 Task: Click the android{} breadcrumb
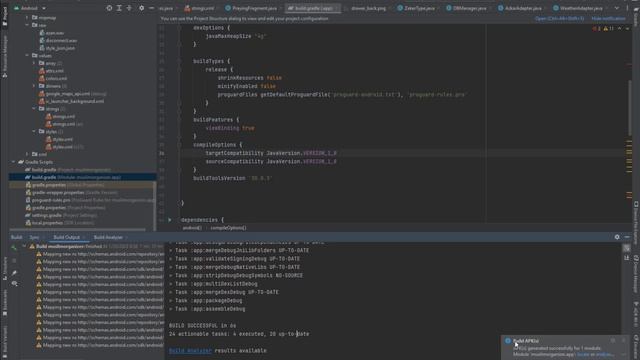click(192, 228)
